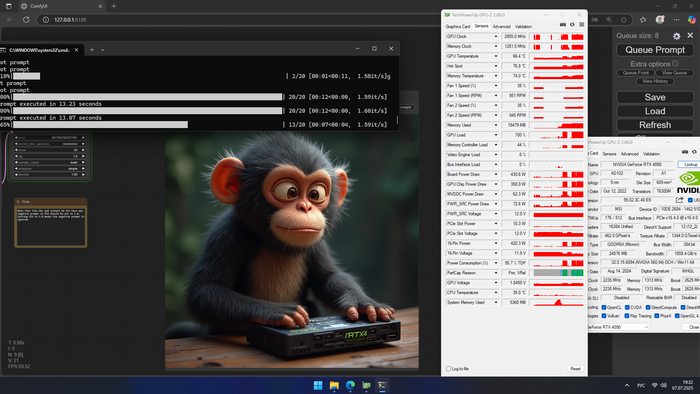700x394 pixels.
Task: Open Memory Used sensor dropdown
Action: pos(496,125)
